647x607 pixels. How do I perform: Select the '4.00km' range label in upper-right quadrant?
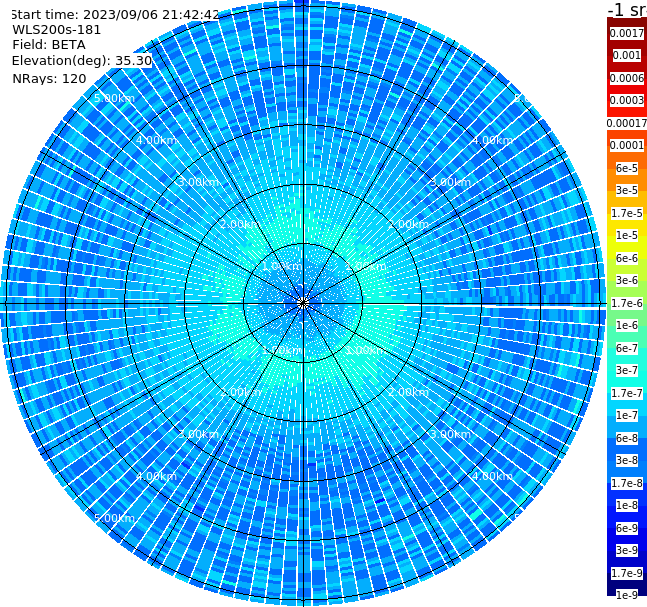492,140
